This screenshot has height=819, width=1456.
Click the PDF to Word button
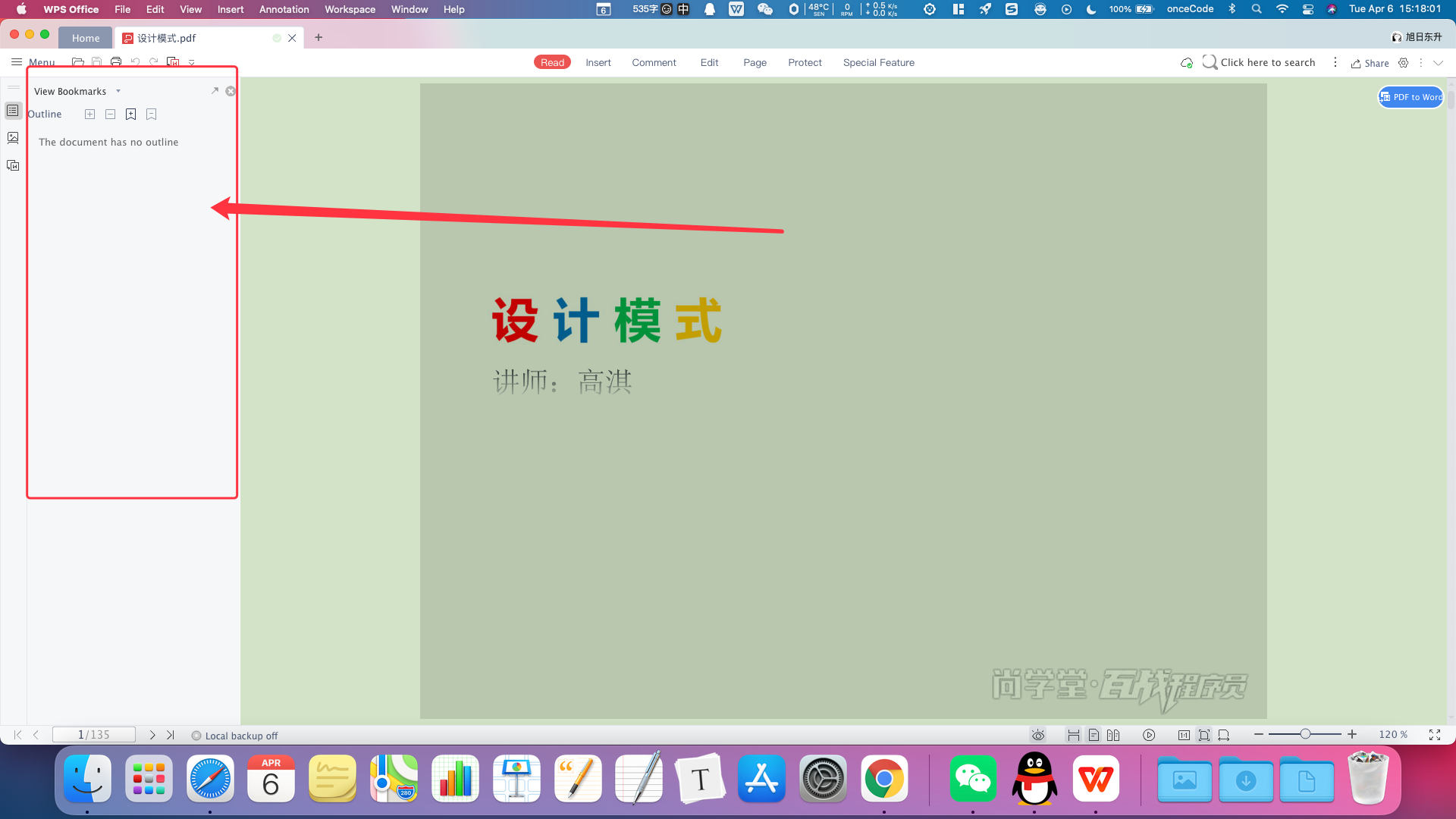1410,97
